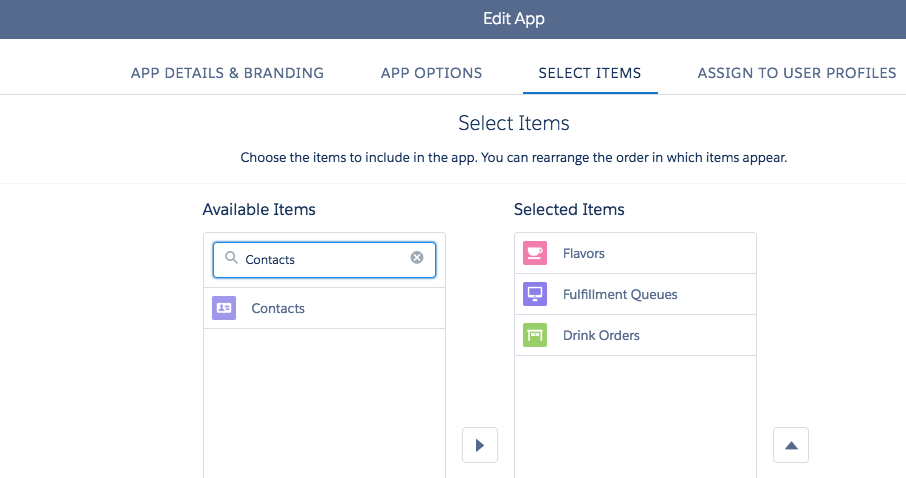906x478 pixels.
Task: Click the Fulfillment Queues monitor icon
Action: (x=535, y=294)
